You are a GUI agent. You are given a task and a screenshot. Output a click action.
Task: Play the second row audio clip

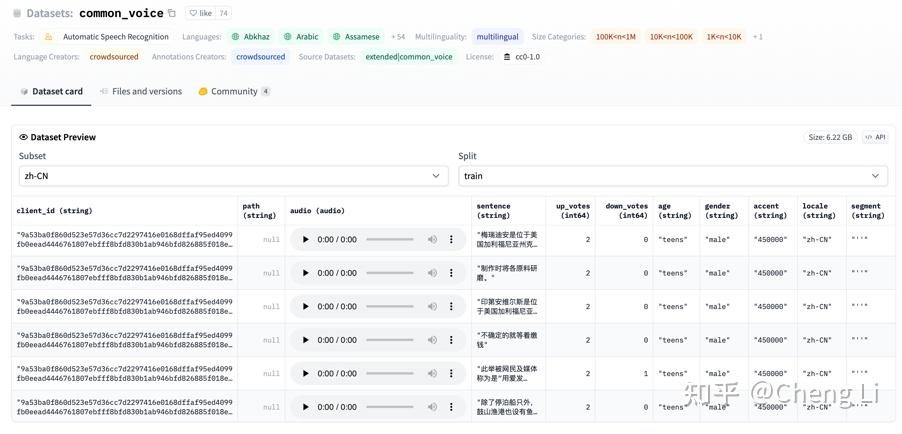coord(305,273)
